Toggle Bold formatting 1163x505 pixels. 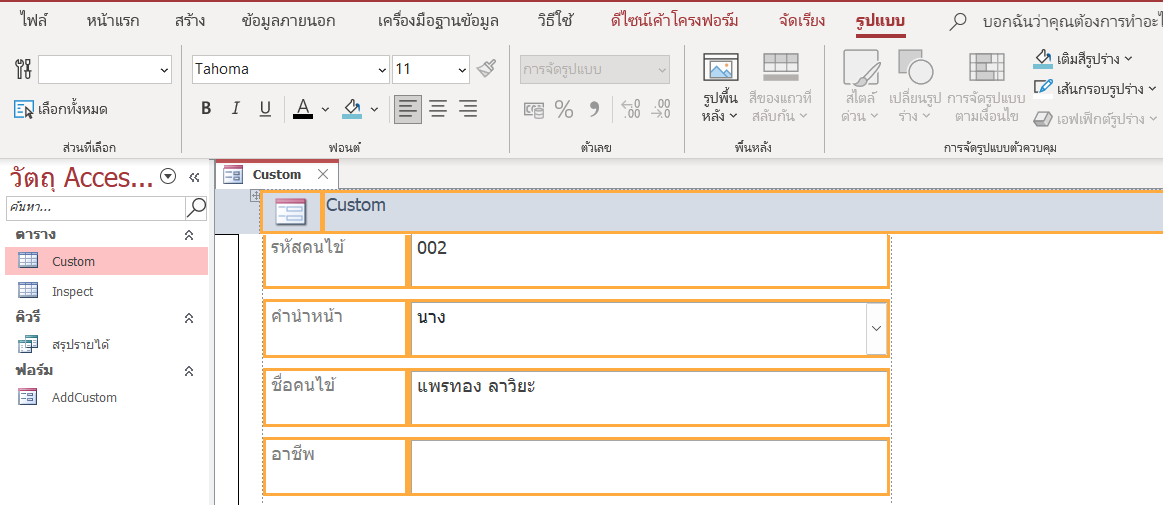click(206, 109)
